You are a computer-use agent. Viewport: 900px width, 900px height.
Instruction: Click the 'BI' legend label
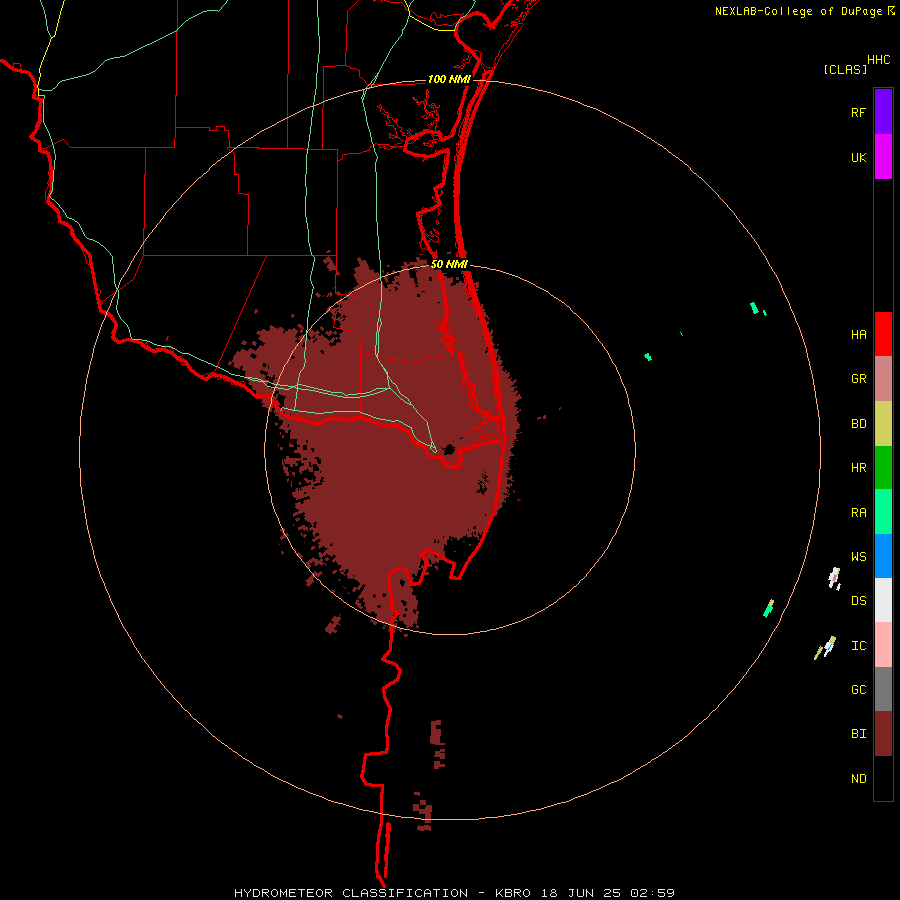pos(858,734)
